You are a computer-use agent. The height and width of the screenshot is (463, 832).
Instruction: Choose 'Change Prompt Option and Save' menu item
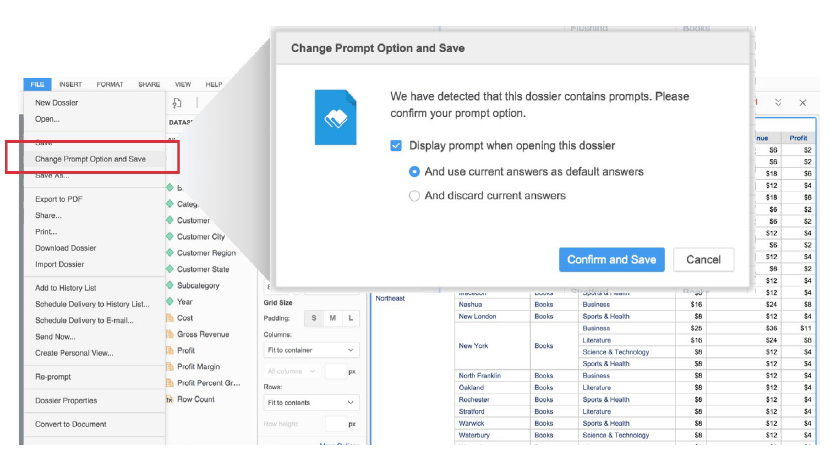(90, 158)
